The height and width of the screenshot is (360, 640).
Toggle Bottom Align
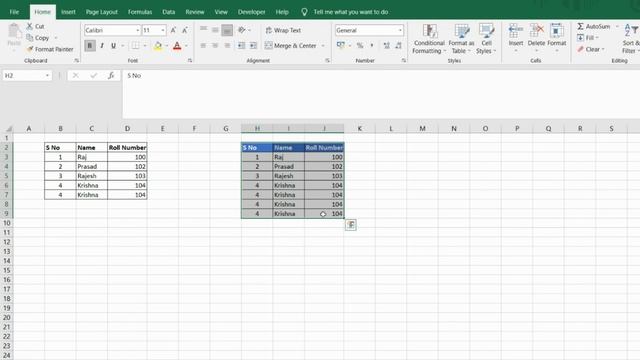coord(227,30)
